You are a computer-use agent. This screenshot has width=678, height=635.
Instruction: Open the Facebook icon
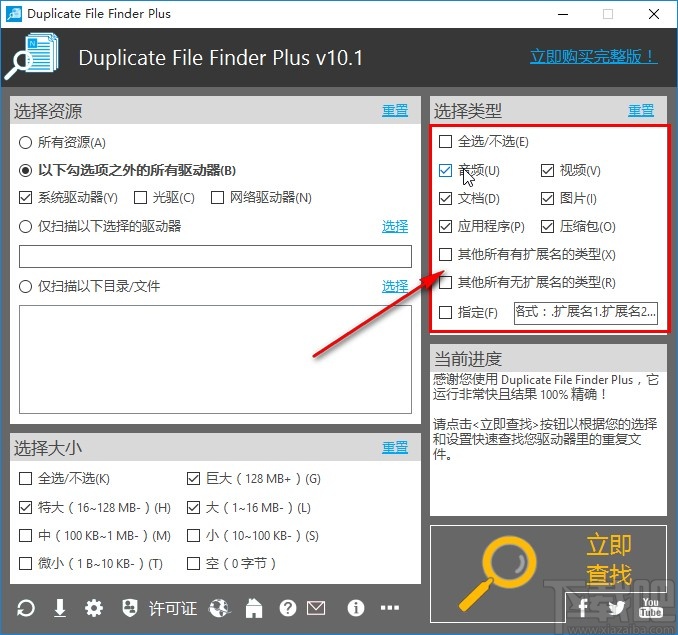click(583, 607)
